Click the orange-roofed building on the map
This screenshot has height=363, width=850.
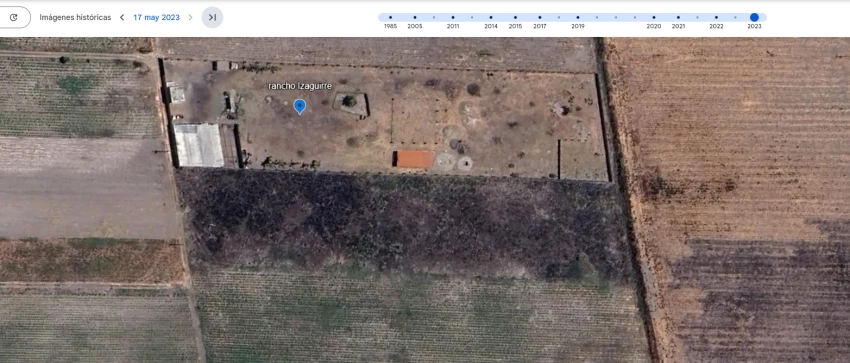[415, 159]
